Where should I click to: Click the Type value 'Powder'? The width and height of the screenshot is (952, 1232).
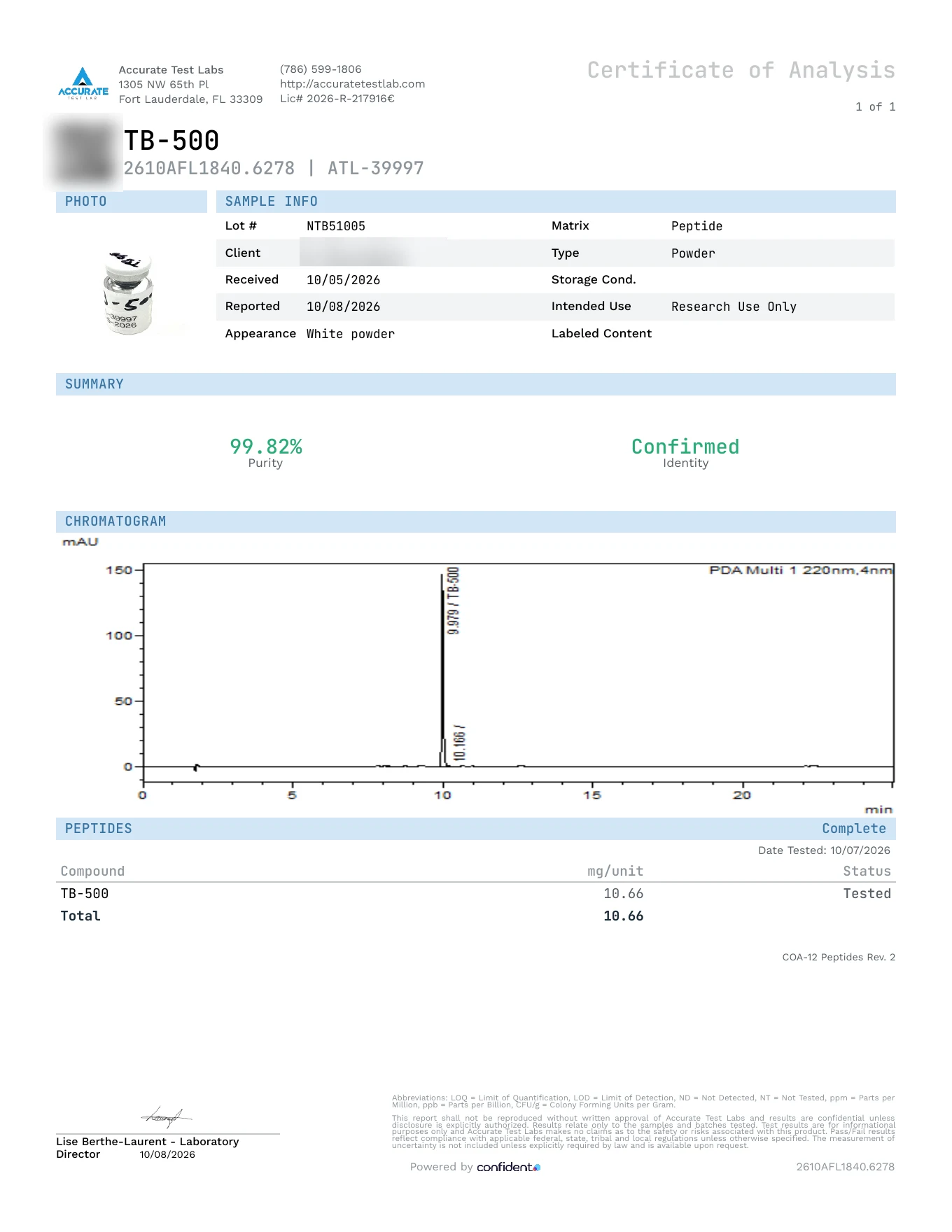(x=693, y=253)
